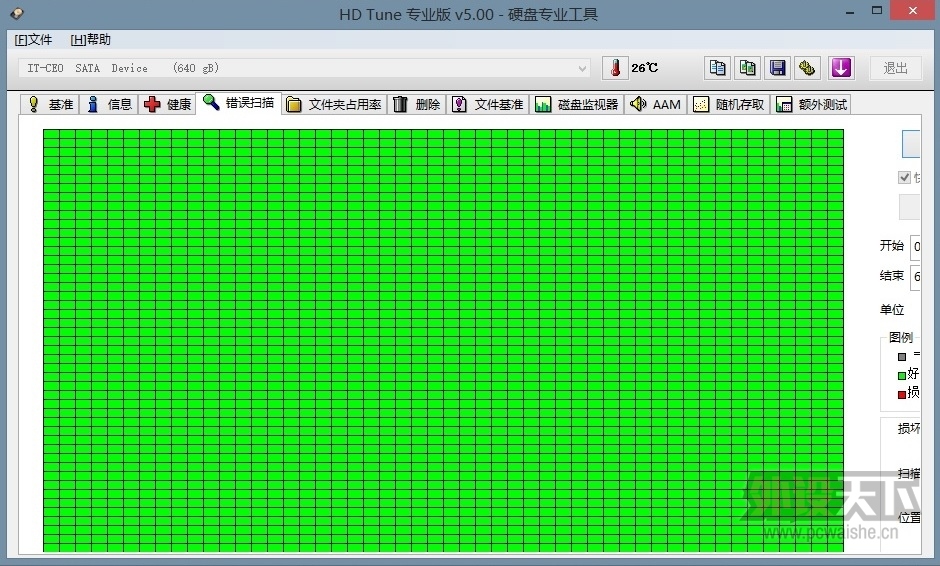Click the 退出 exit button

click(x=896, y=68)
